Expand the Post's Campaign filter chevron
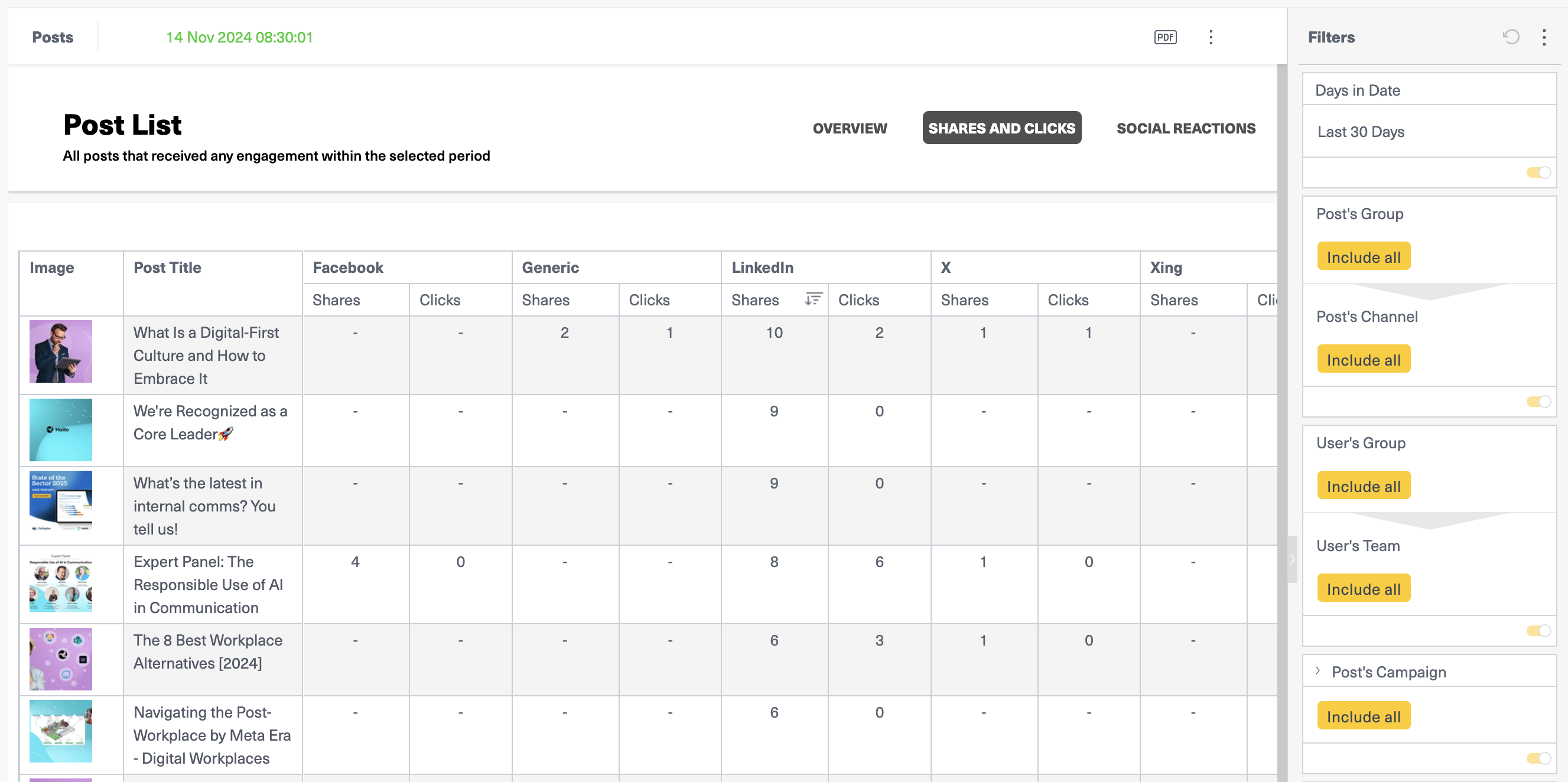1568x782 pixels. pyautogui.click(x=1318, y=670)
